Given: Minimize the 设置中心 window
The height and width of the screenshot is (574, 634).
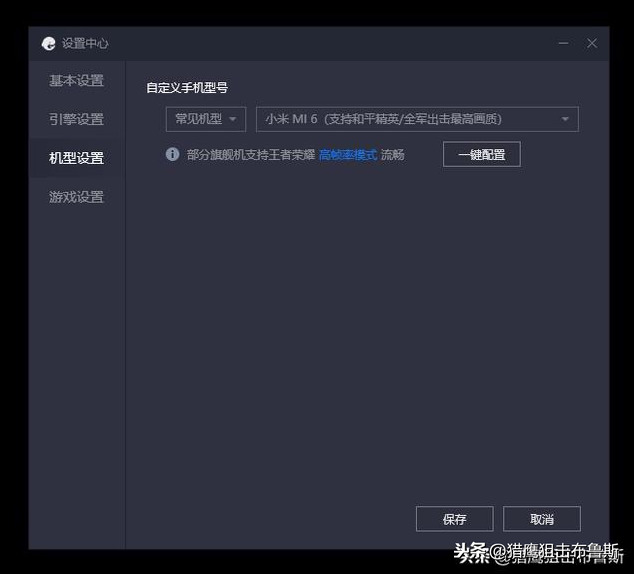Looking at the screenshot, I should [564, 43].
